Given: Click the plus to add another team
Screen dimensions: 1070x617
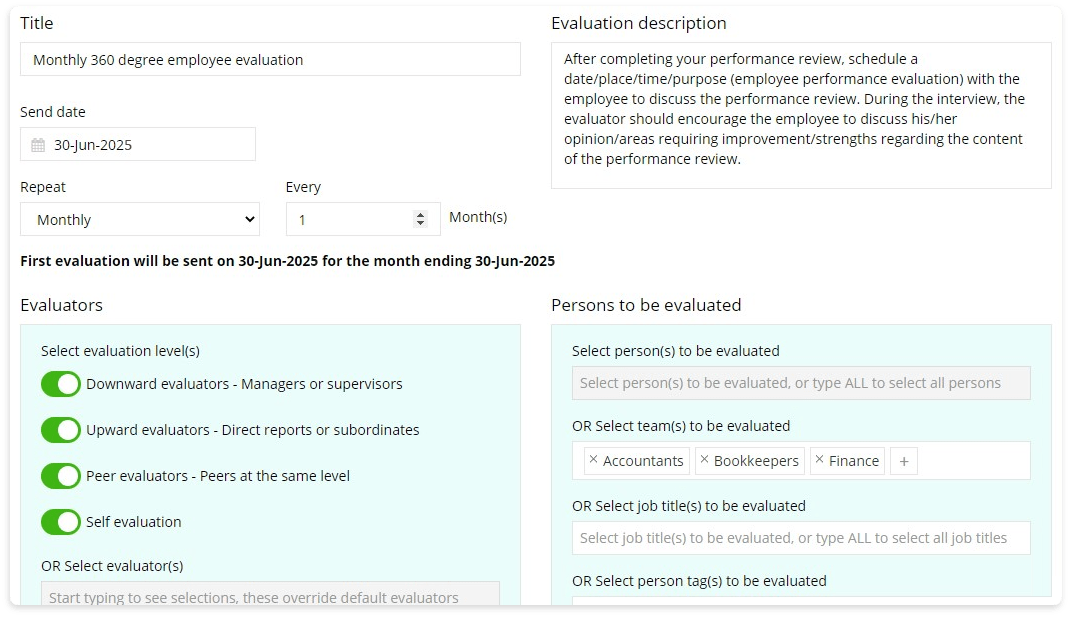Looking at the screenshot, I should 903,460.
